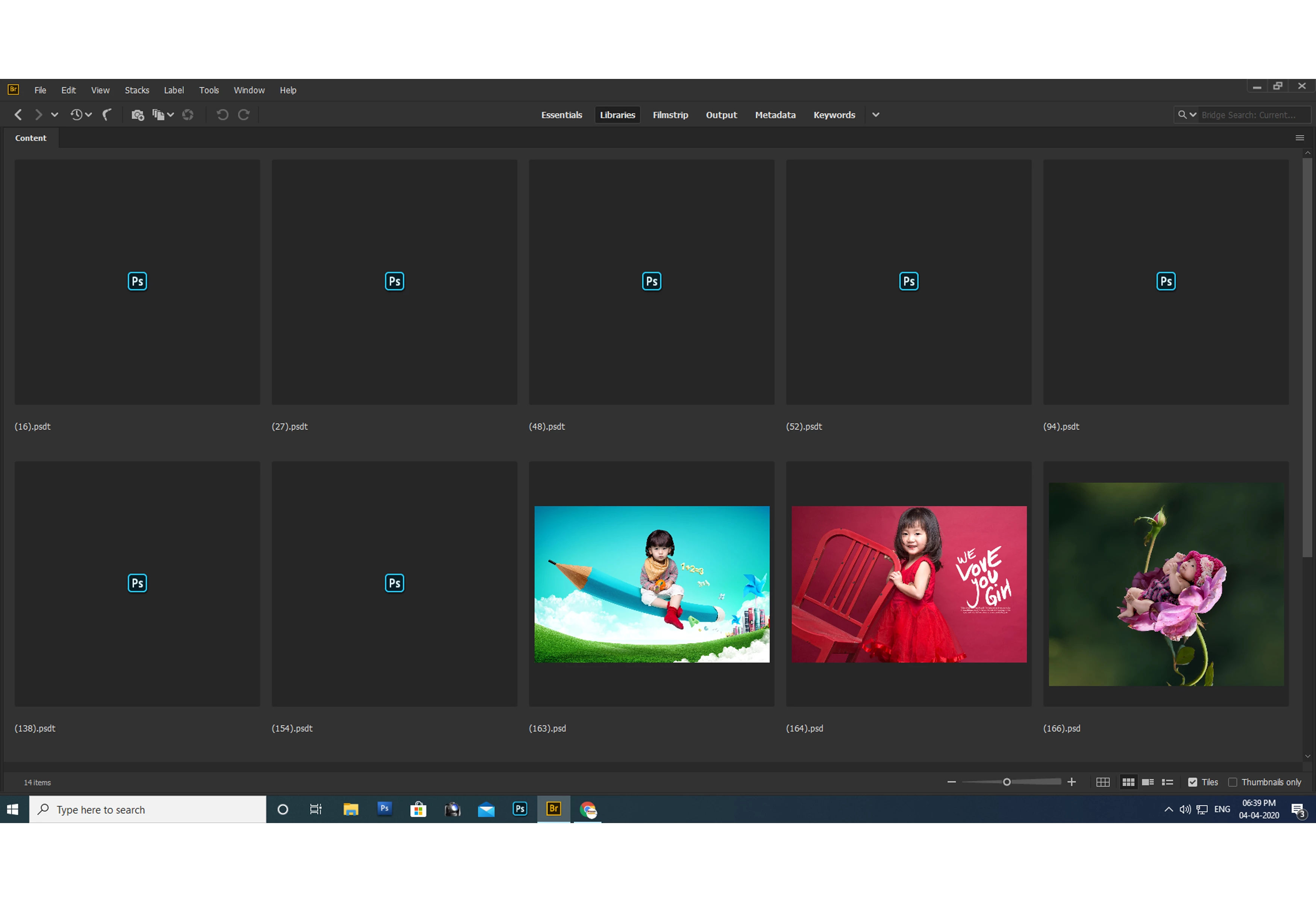
Task: Open Photoshop from the Windows taskbar
Action: tap(520, 809)
